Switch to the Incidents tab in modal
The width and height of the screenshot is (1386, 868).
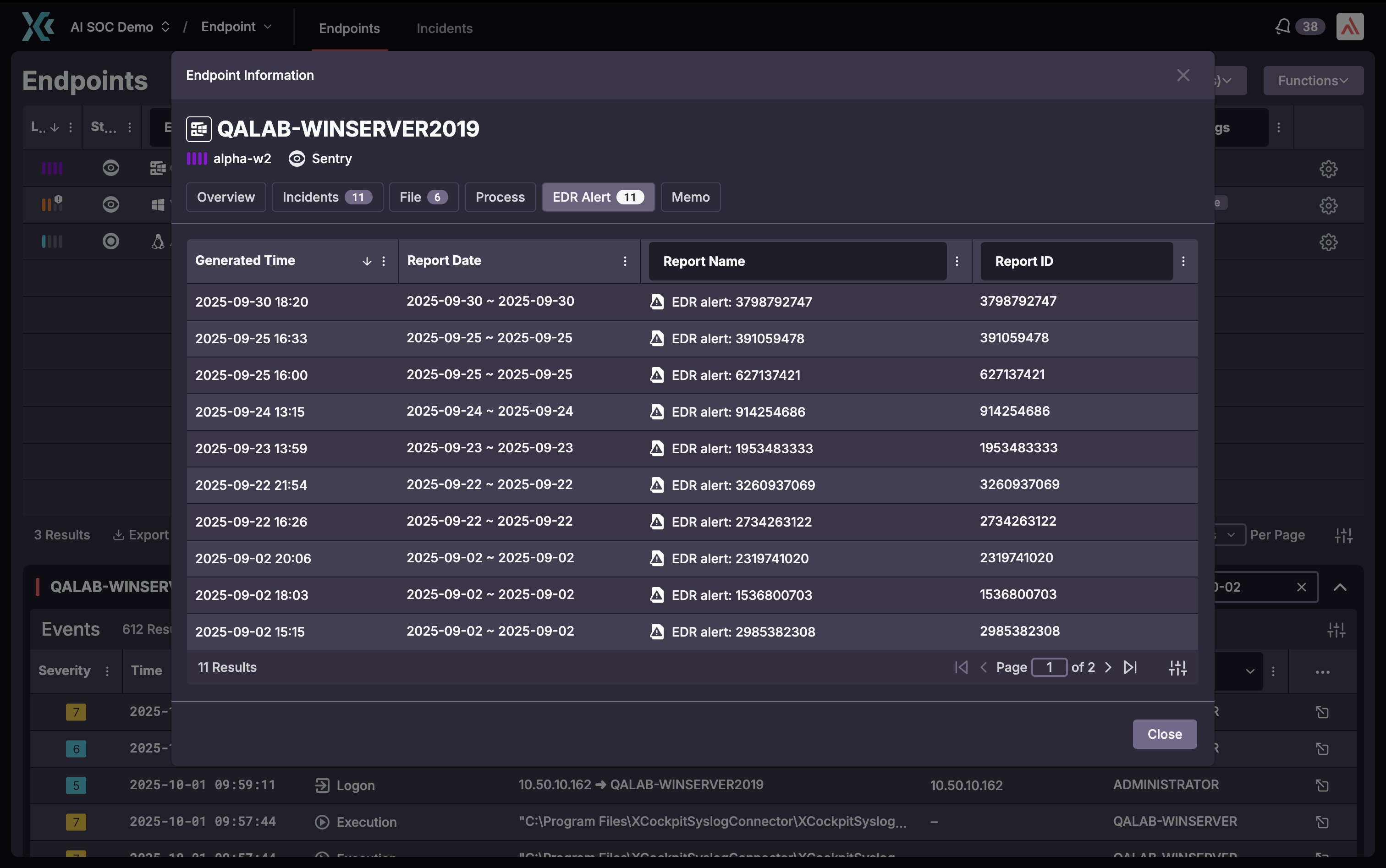tap(327, 197)
